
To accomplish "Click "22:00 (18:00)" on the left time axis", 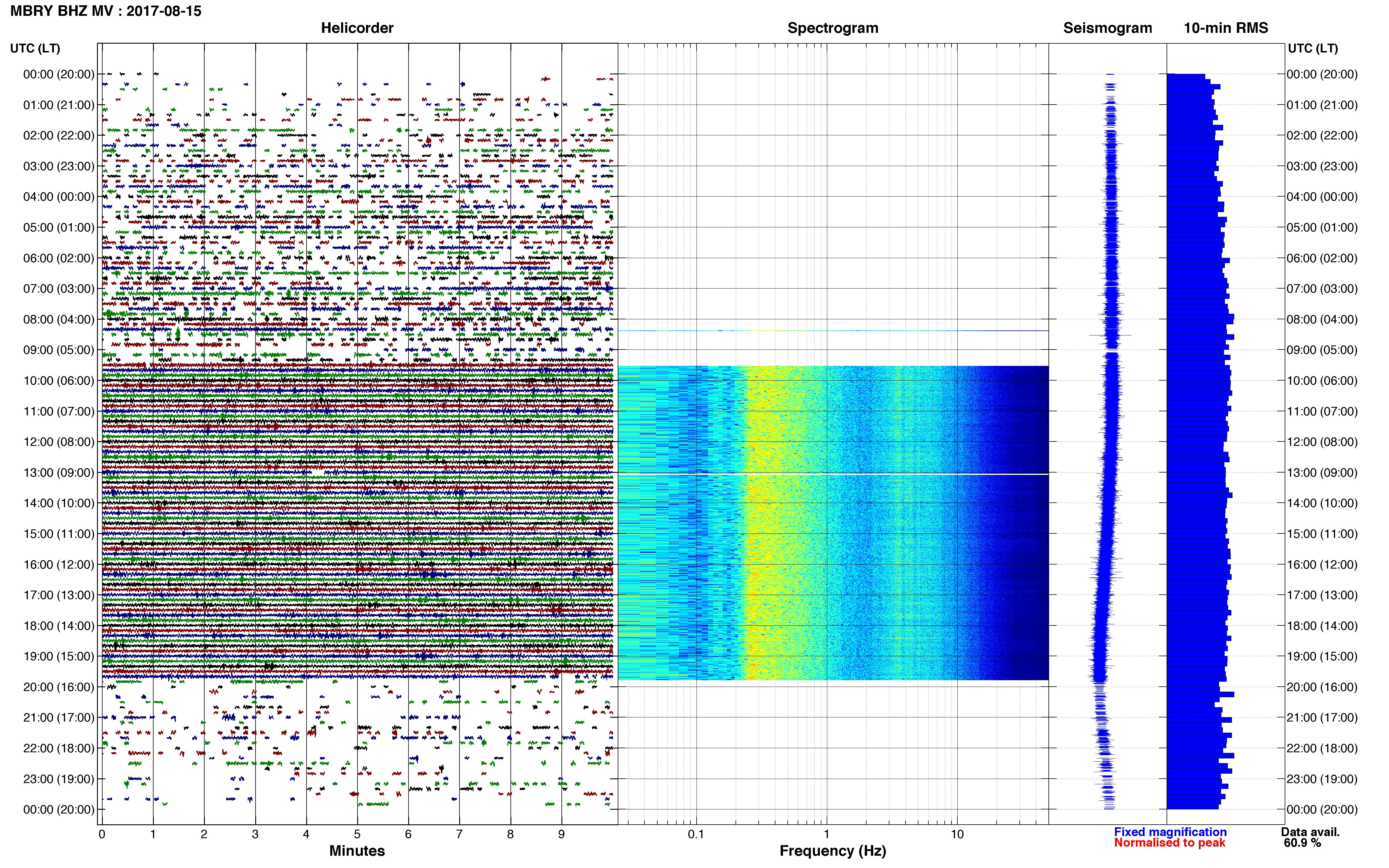I will (59, 748).
